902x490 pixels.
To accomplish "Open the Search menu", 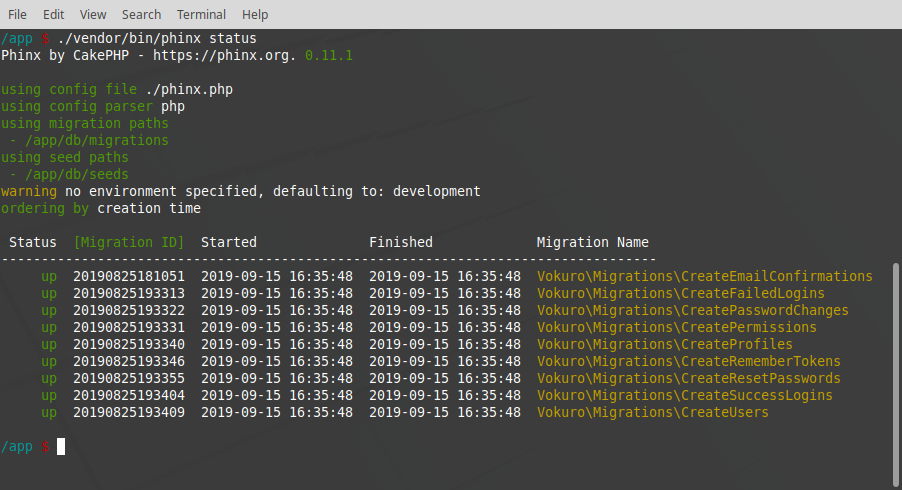I will pos(141,14).
